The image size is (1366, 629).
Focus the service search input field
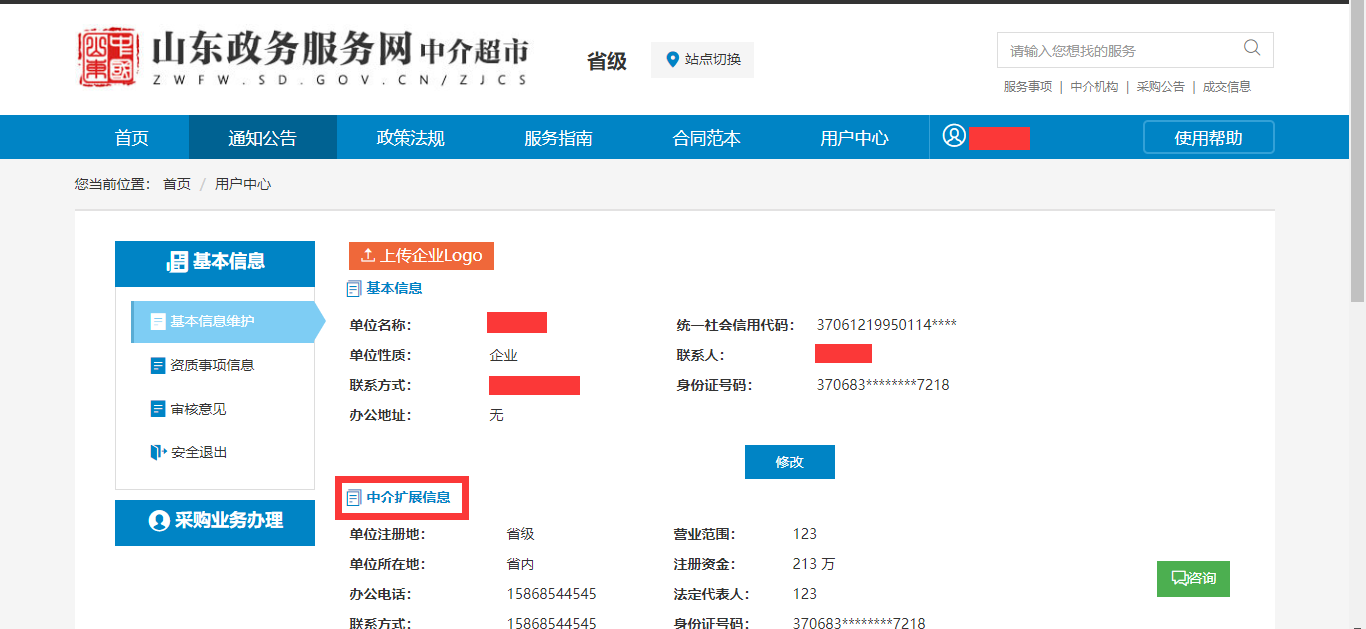[1120, 50]
